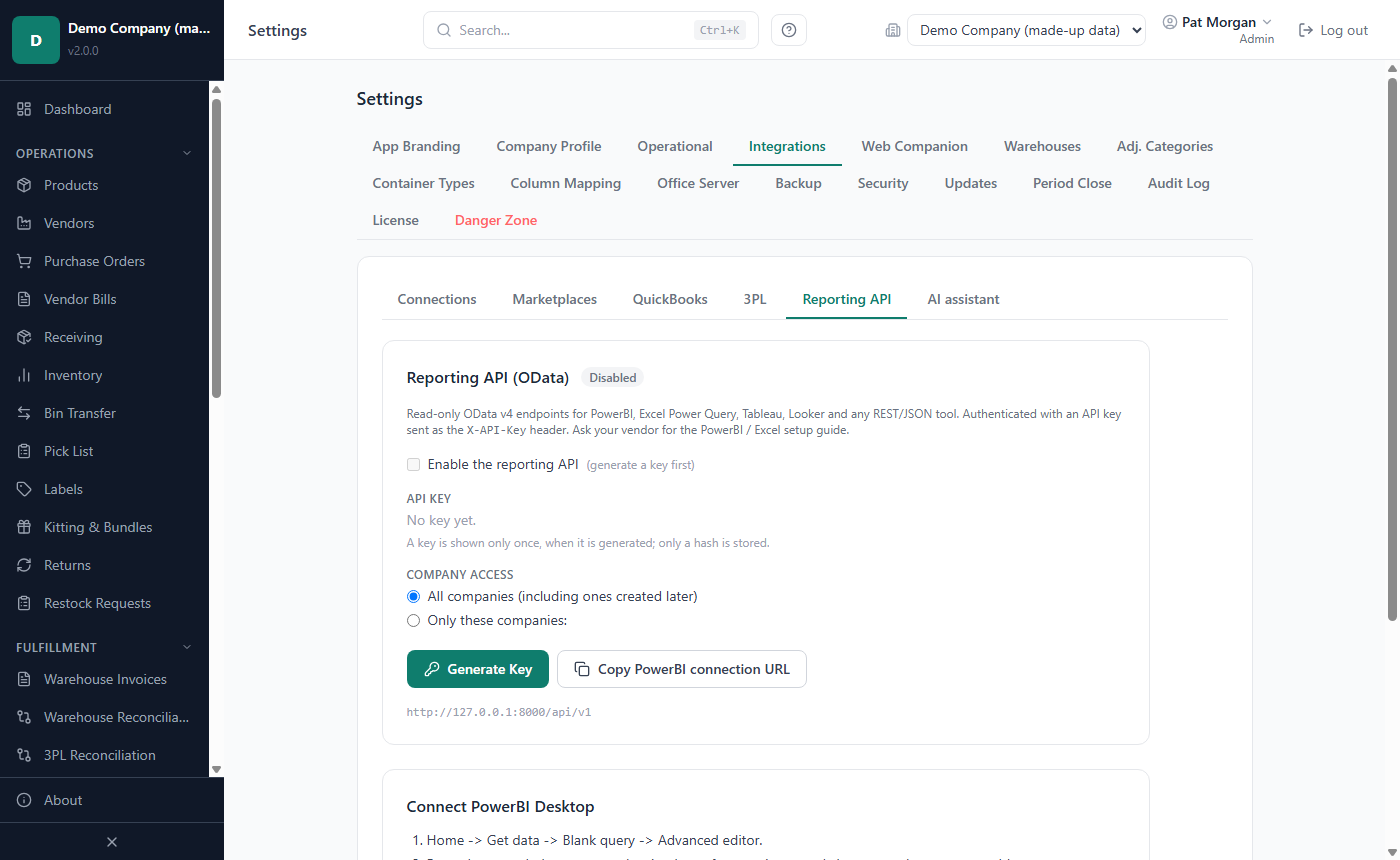Select All companies radio option
Viewport: 1400px width, 860px height.
tap(413, 596)
